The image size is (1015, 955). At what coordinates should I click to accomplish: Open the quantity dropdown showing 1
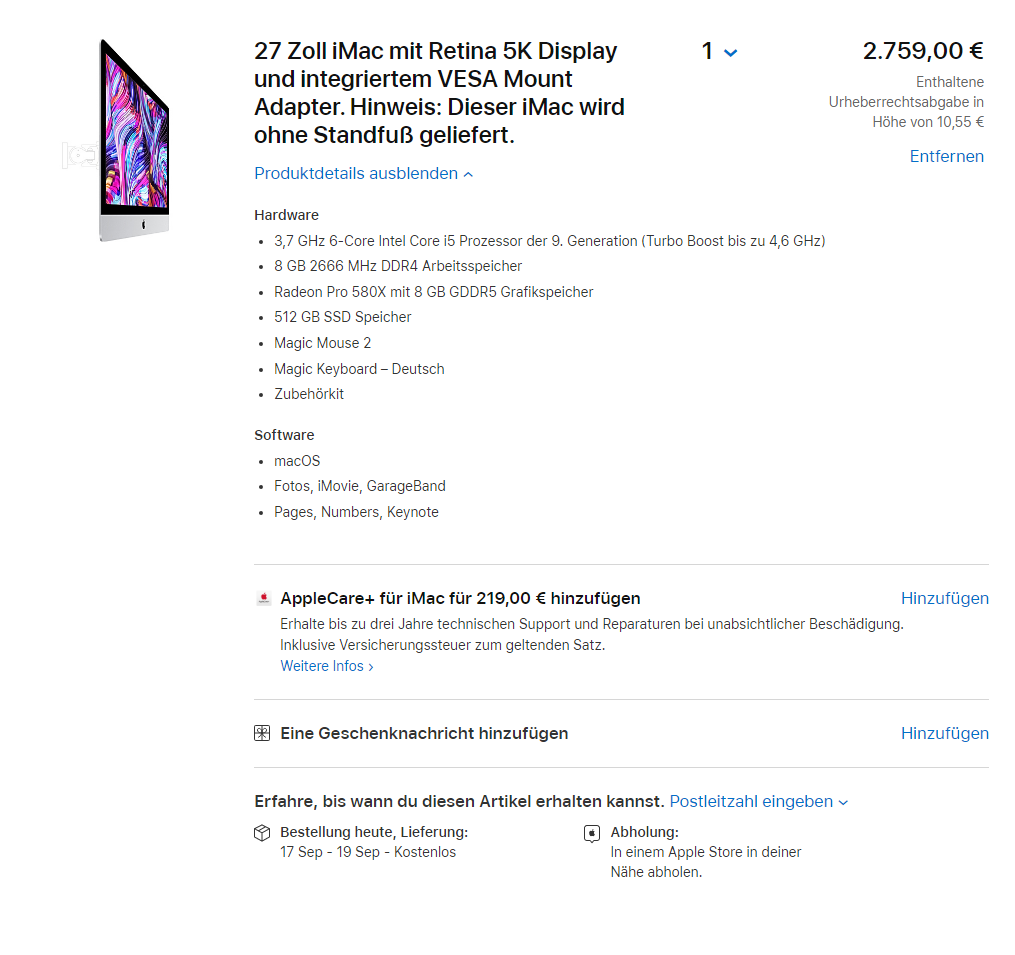[719, 51]
